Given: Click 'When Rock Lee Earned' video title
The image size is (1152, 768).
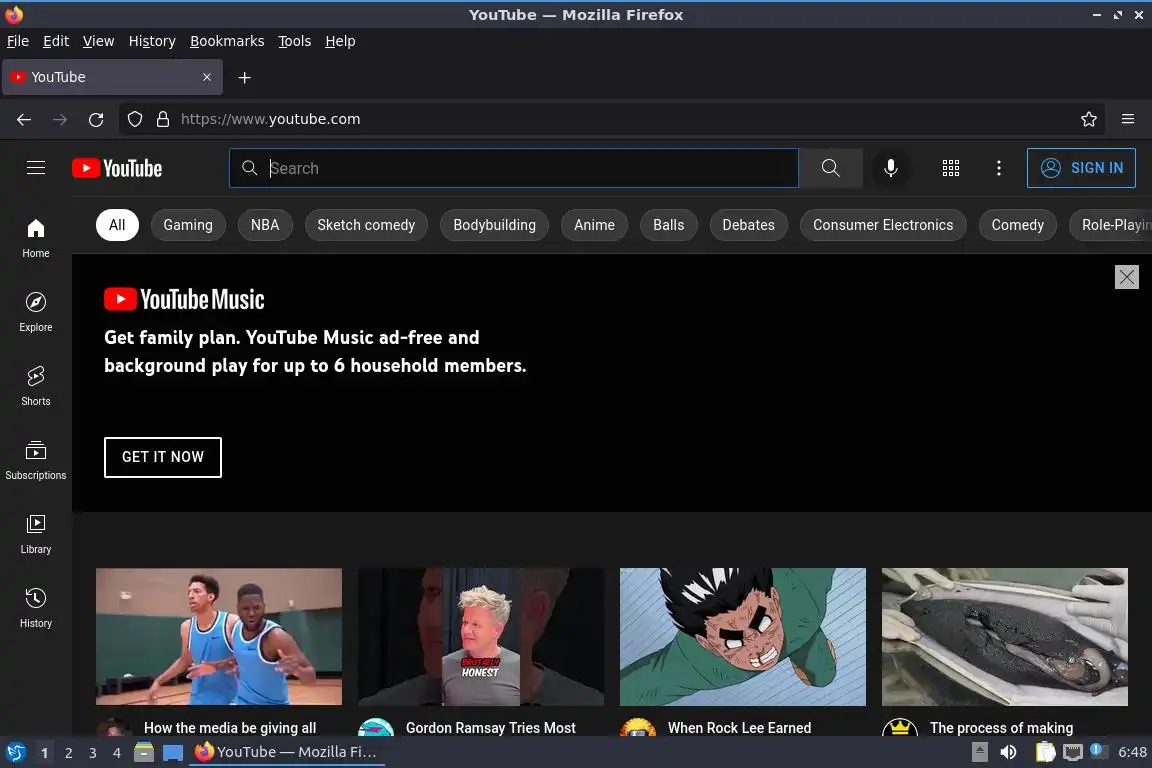Looking at the screenshot, I should pos(739,728).
